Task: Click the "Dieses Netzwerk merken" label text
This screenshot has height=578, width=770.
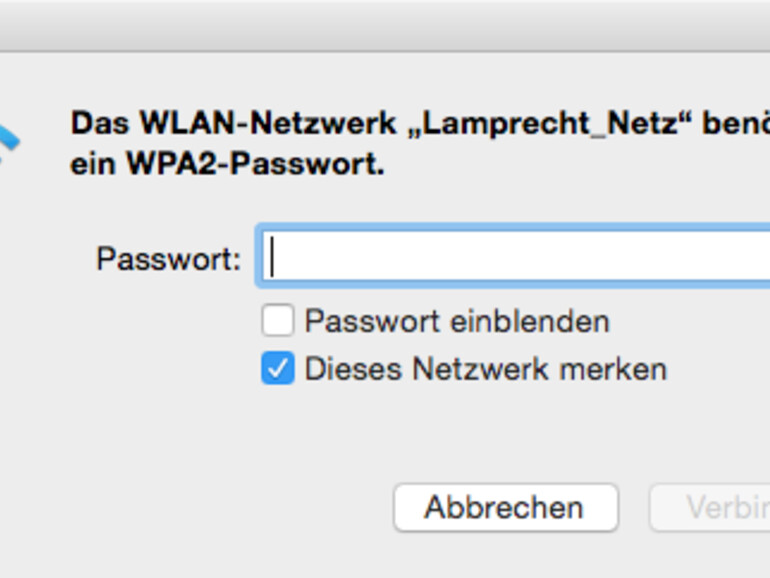Action: pos(485,369)
